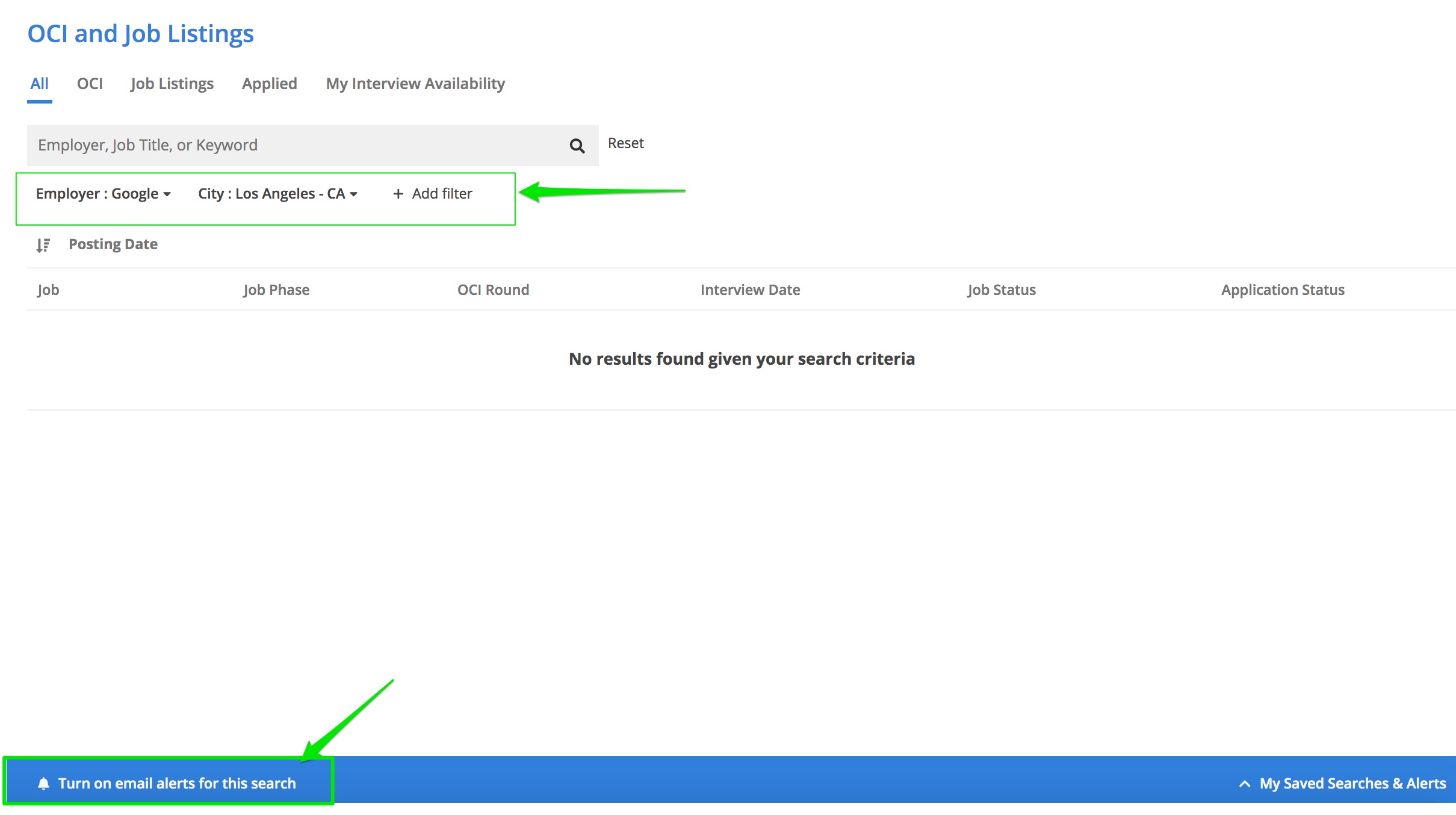Click the bell icon for email alerts

43,783
